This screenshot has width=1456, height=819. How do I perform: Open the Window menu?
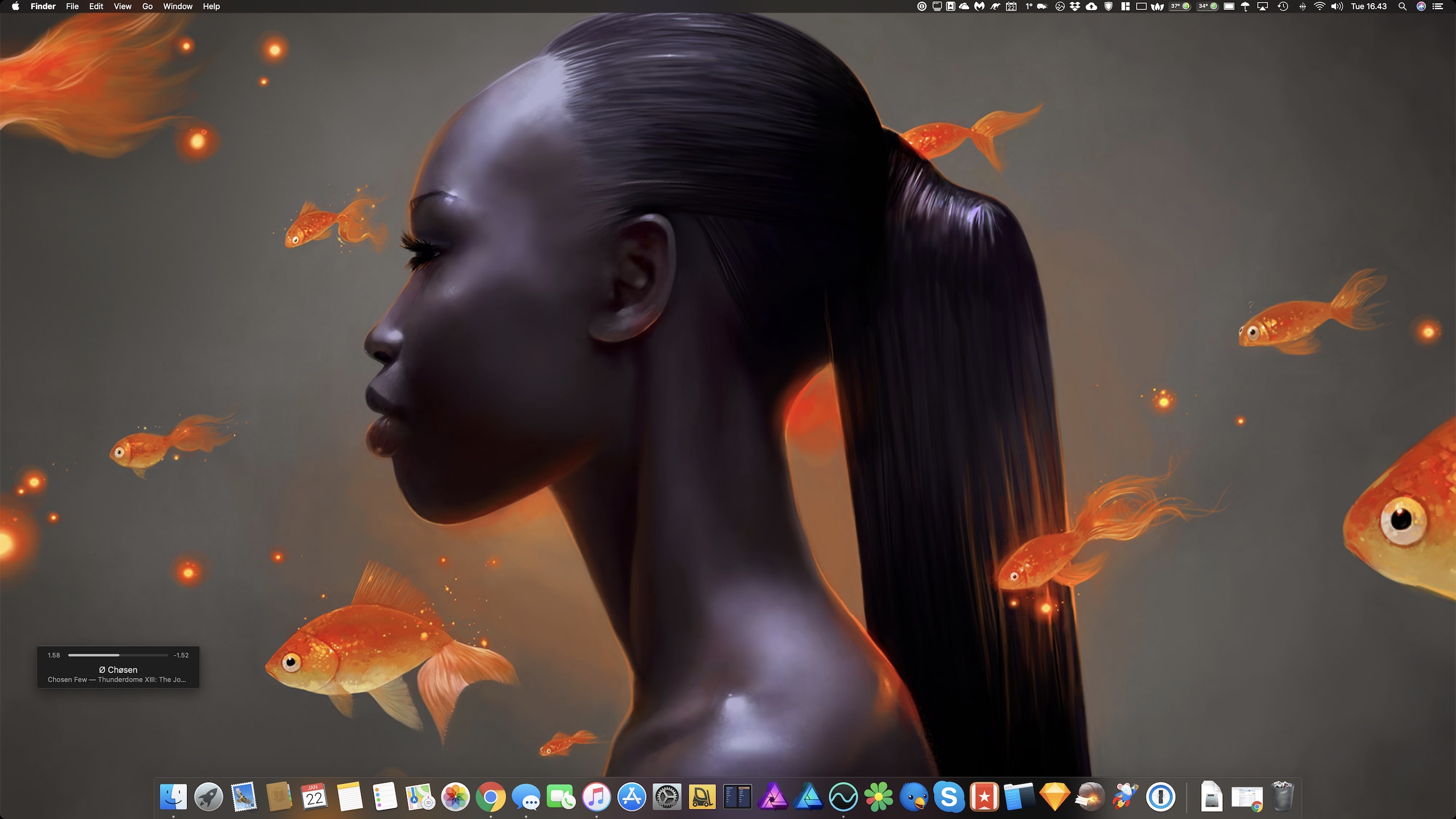pyautogui.click(x=178, y=6)
